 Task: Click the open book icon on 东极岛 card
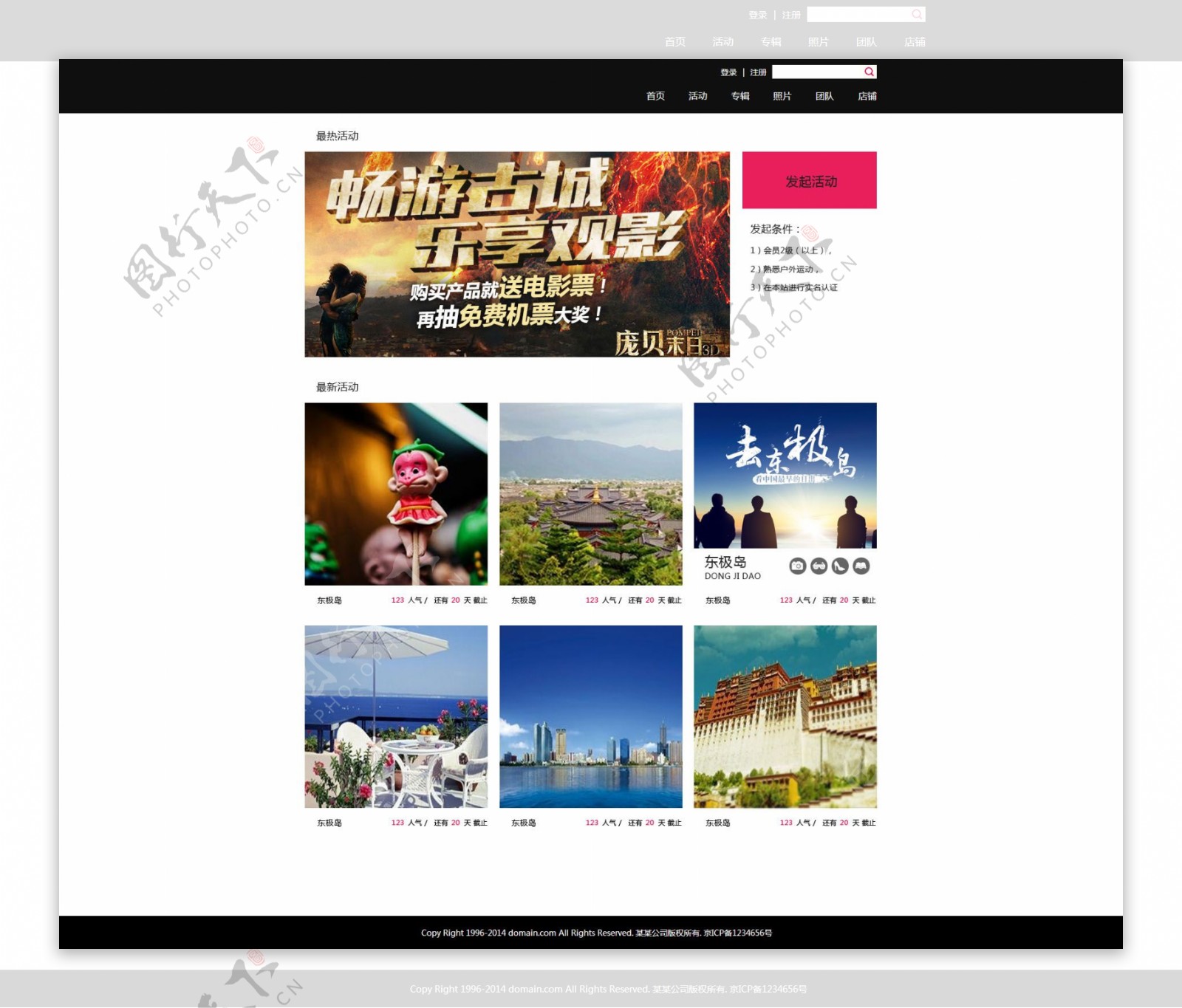861,566
